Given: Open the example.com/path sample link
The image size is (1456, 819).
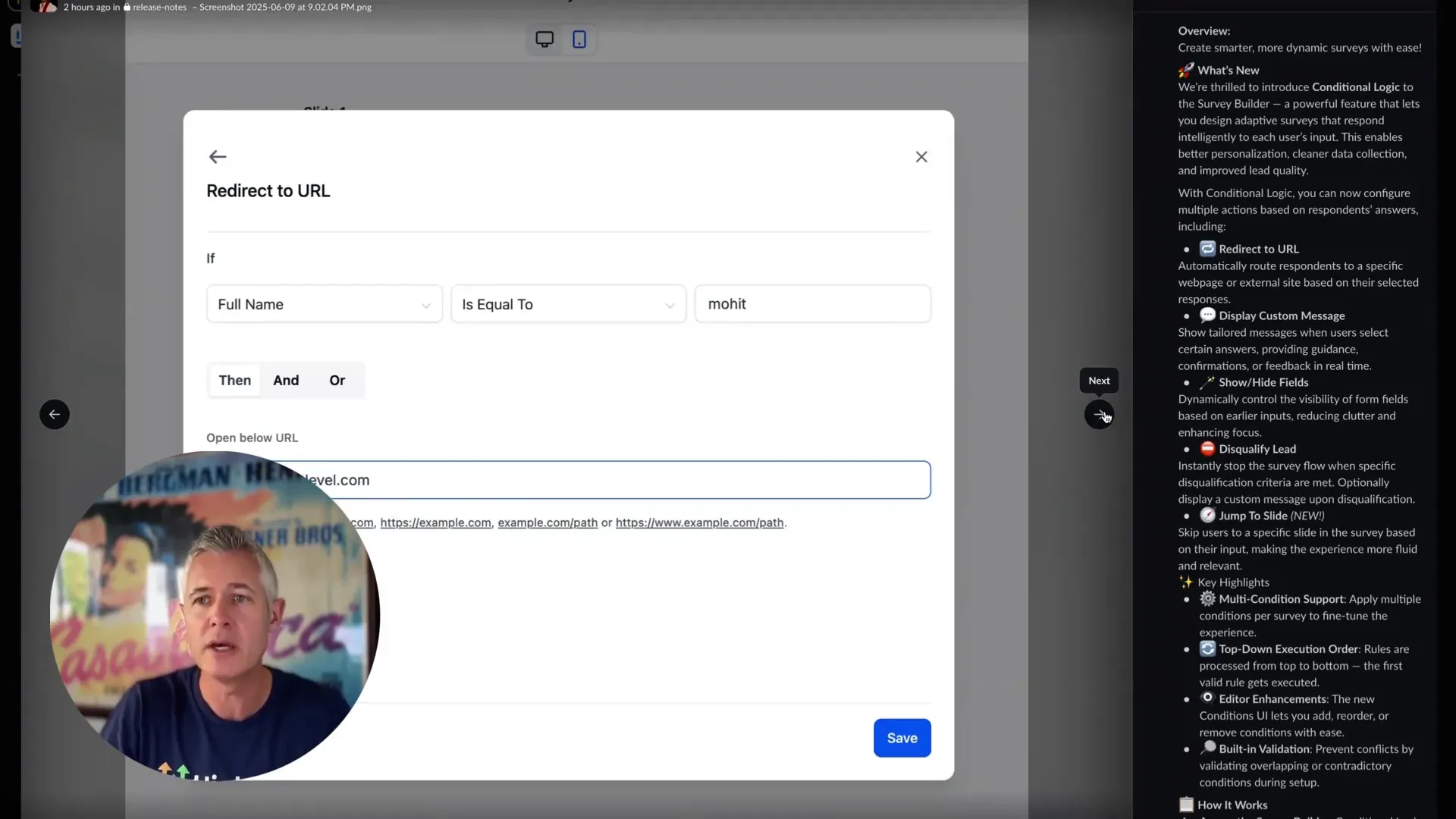Looking at the screenshot, I should (x=548, y=522).
